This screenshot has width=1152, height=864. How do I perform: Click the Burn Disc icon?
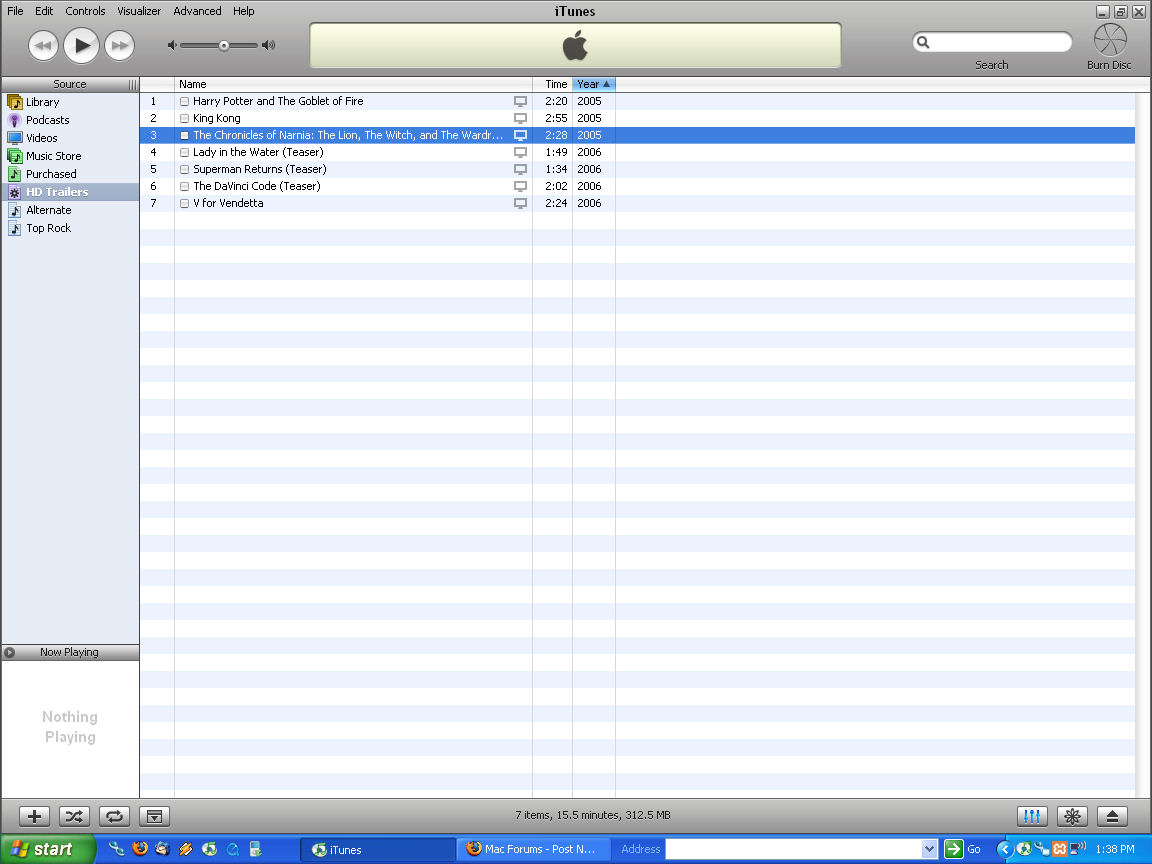pos(1109,40)
